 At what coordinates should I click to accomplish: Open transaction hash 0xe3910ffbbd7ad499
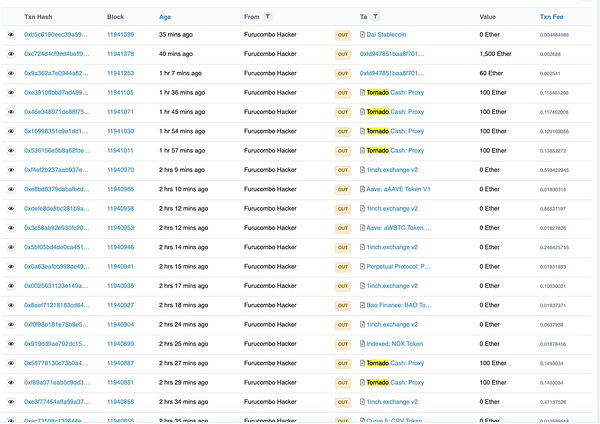(56, 93)
